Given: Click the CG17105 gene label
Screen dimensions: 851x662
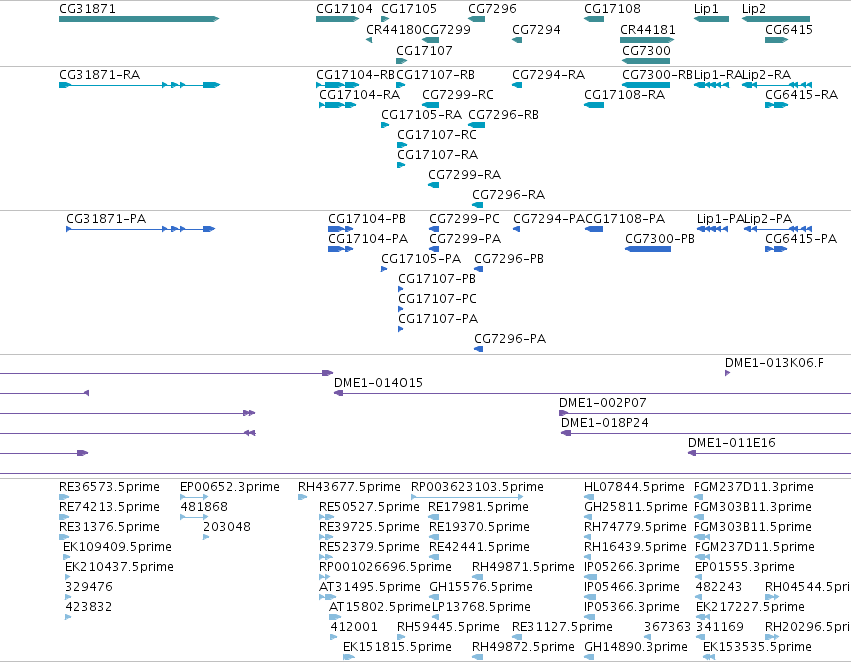Looking at the screenshot, I should (x=409, y=9).
